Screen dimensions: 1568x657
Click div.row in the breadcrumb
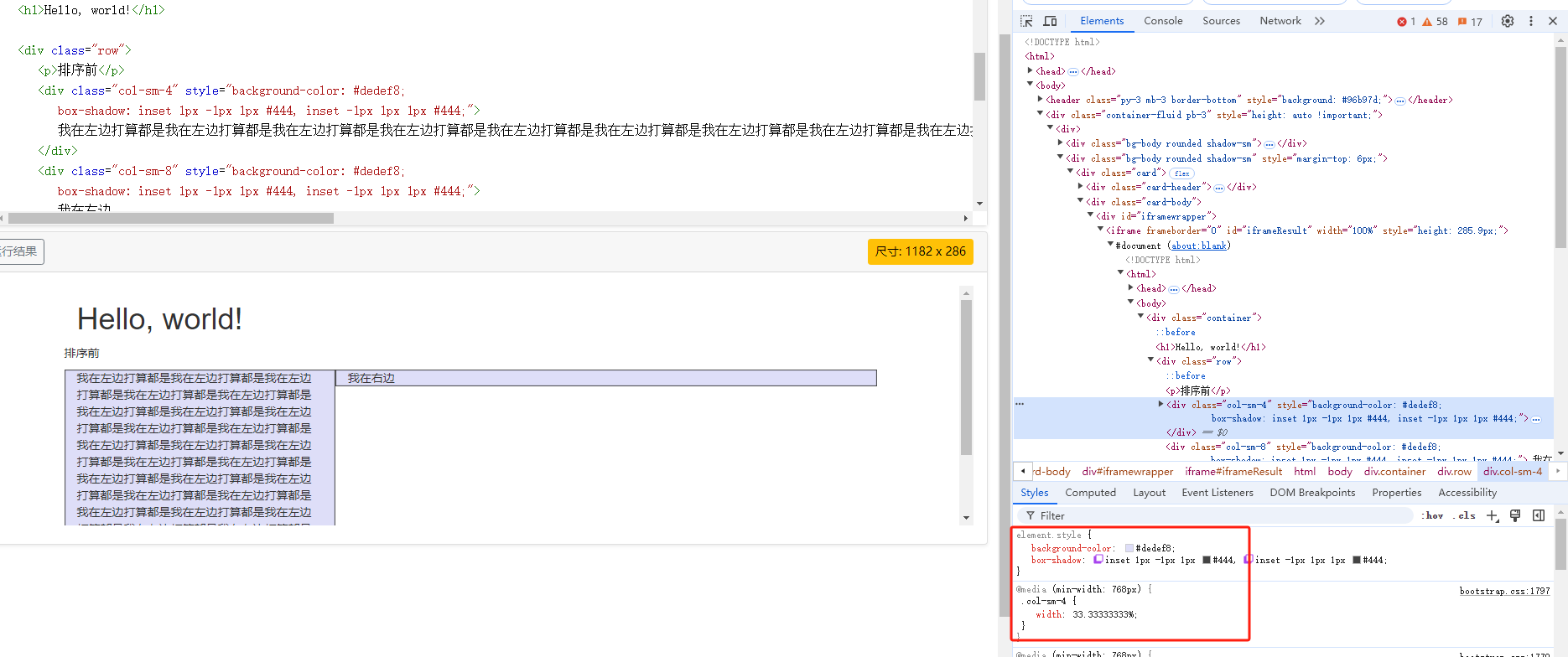(1454, 472)
